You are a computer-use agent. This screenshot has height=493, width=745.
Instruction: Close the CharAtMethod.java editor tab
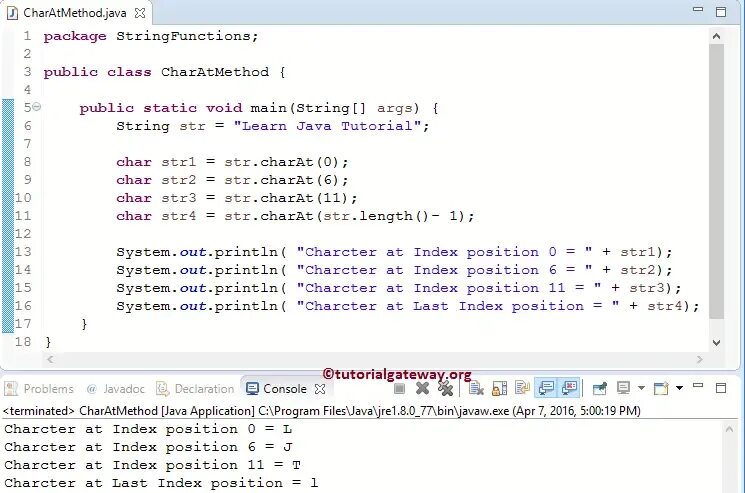140,13
